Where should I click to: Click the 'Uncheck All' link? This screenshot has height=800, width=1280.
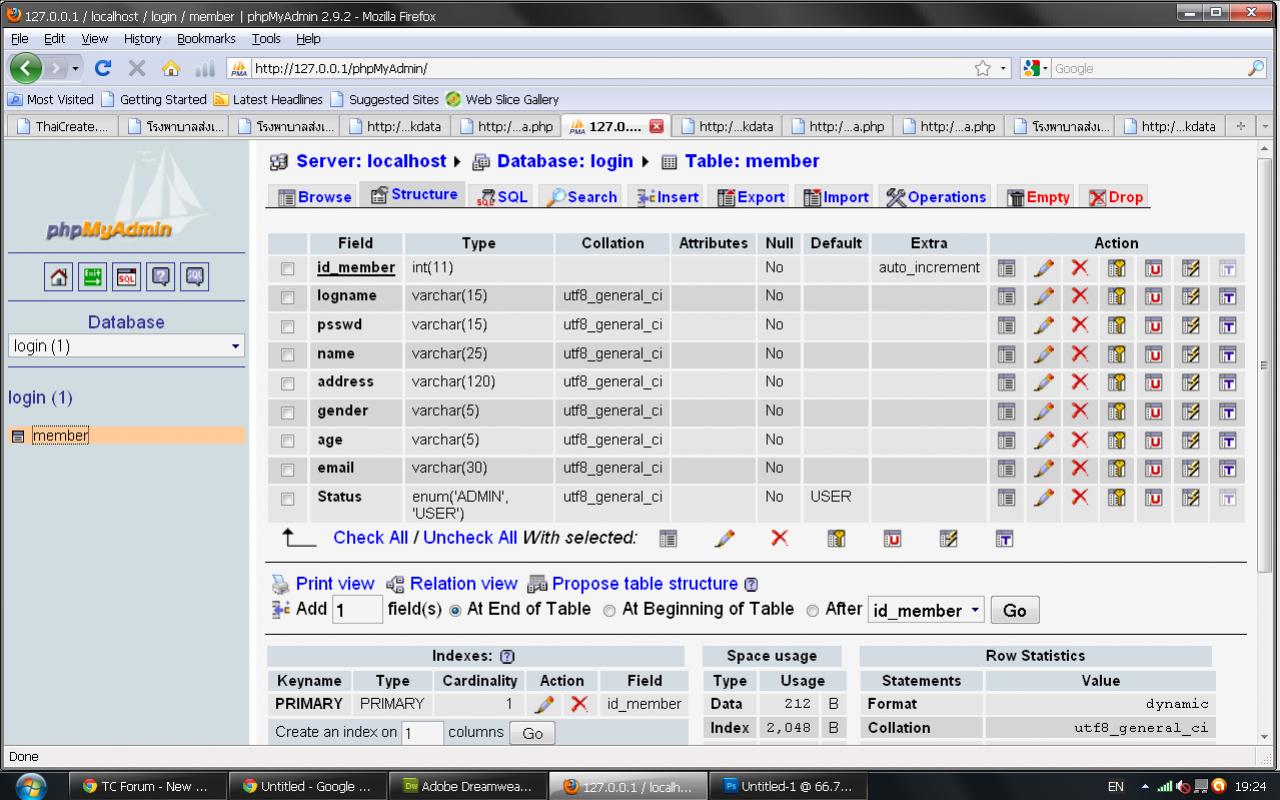470,537
